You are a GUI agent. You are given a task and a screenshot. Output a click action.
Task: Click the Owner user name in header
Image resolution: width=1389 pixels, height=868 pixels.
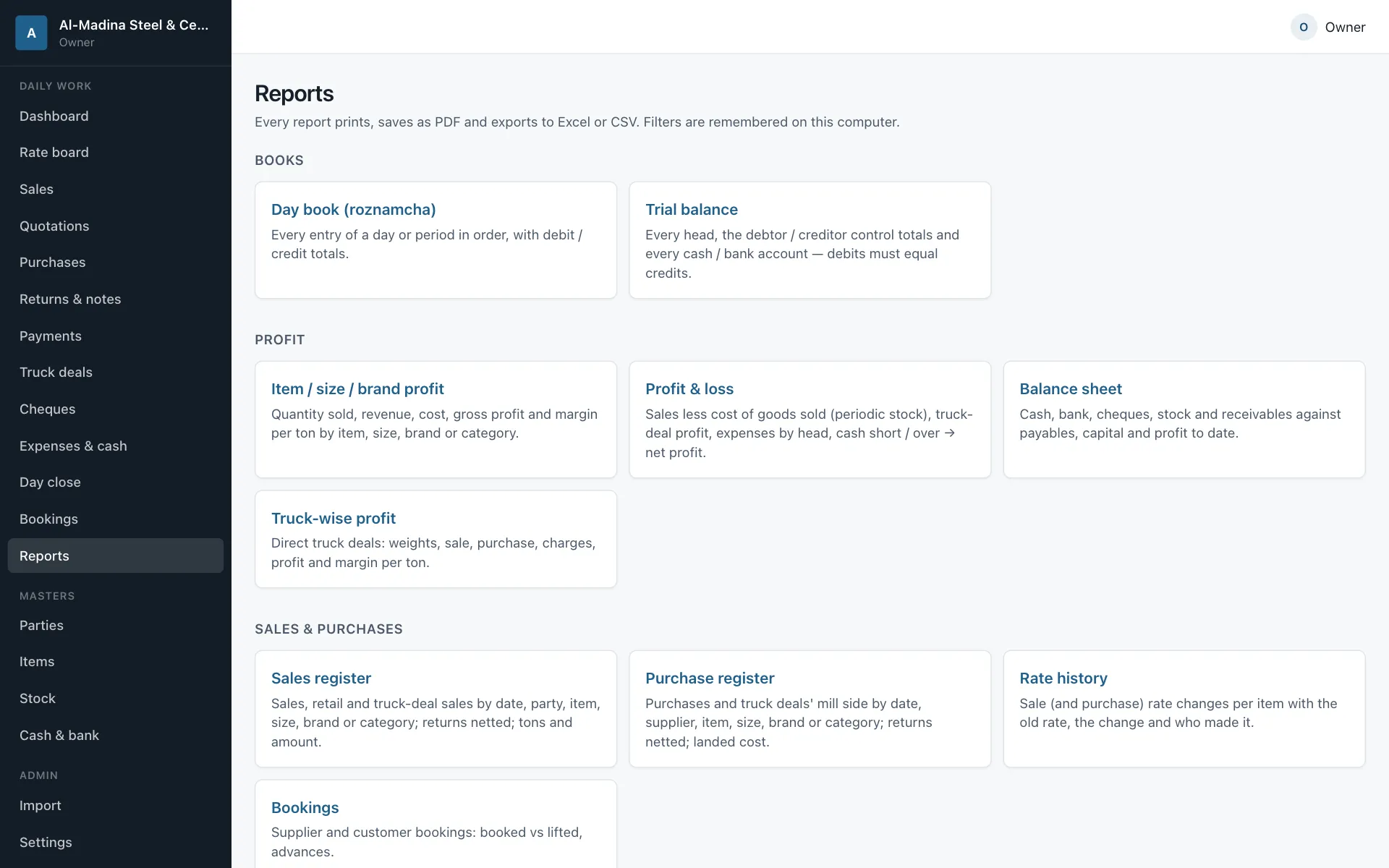pos(1345,27)
